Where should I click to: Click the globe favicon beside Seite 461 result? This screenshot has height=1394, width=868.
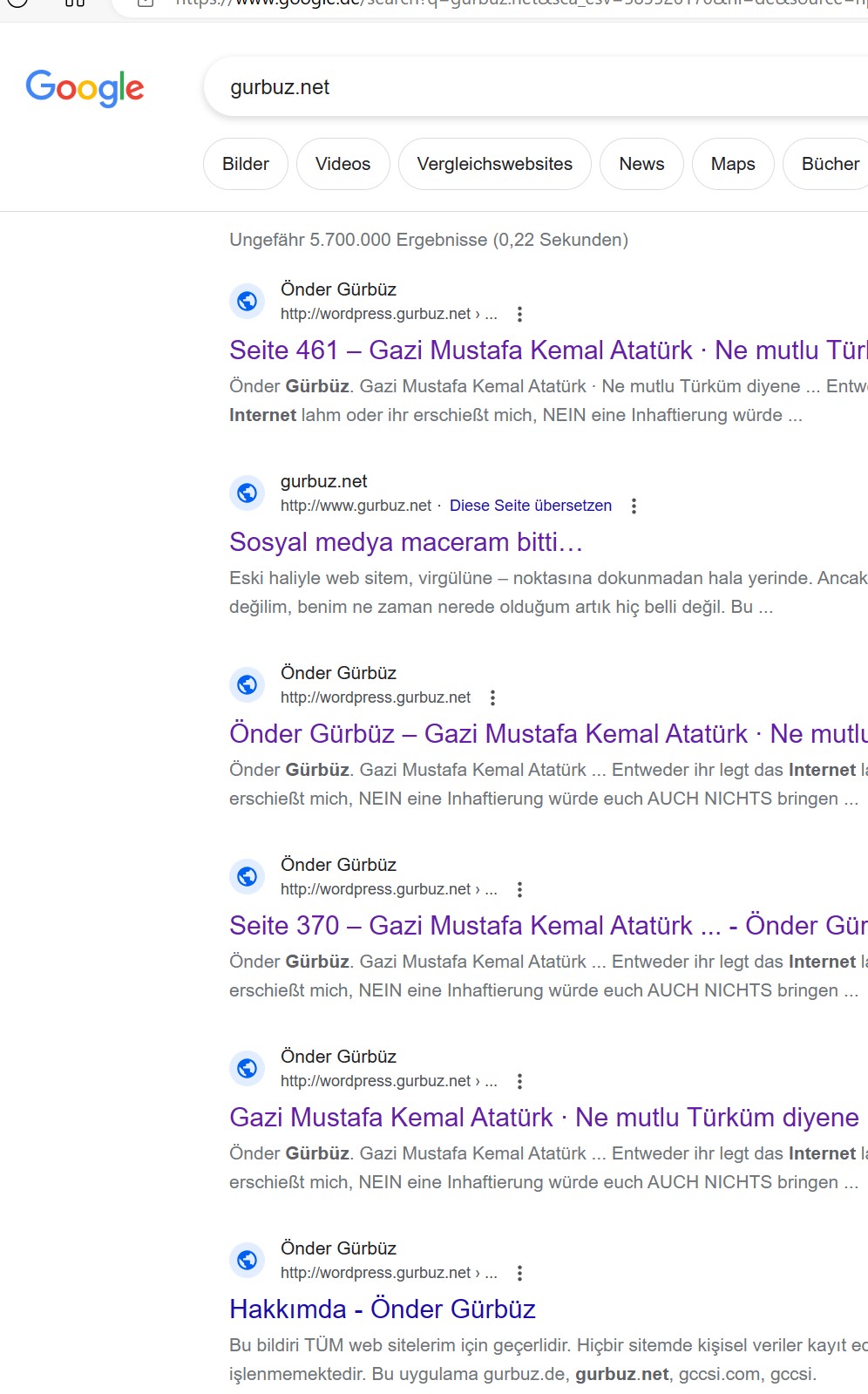[x=248, y=301]
